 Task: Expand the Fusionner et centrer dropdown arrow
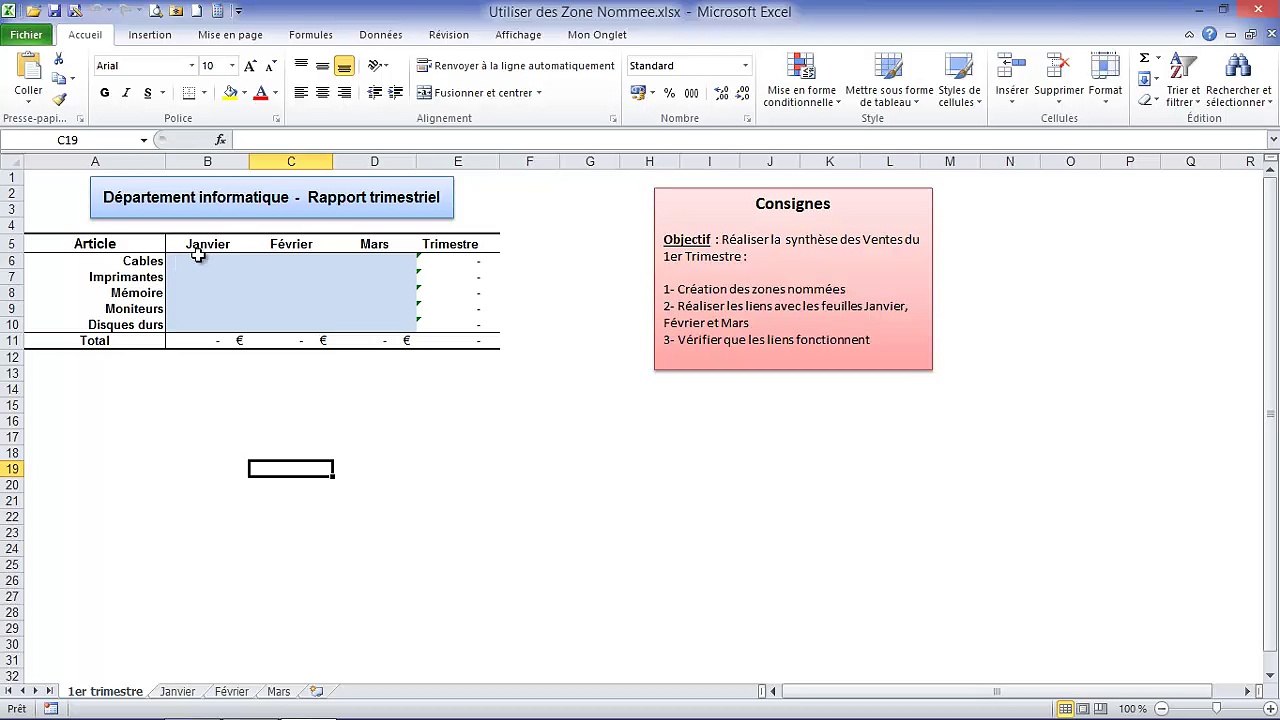tap(539, 93)
